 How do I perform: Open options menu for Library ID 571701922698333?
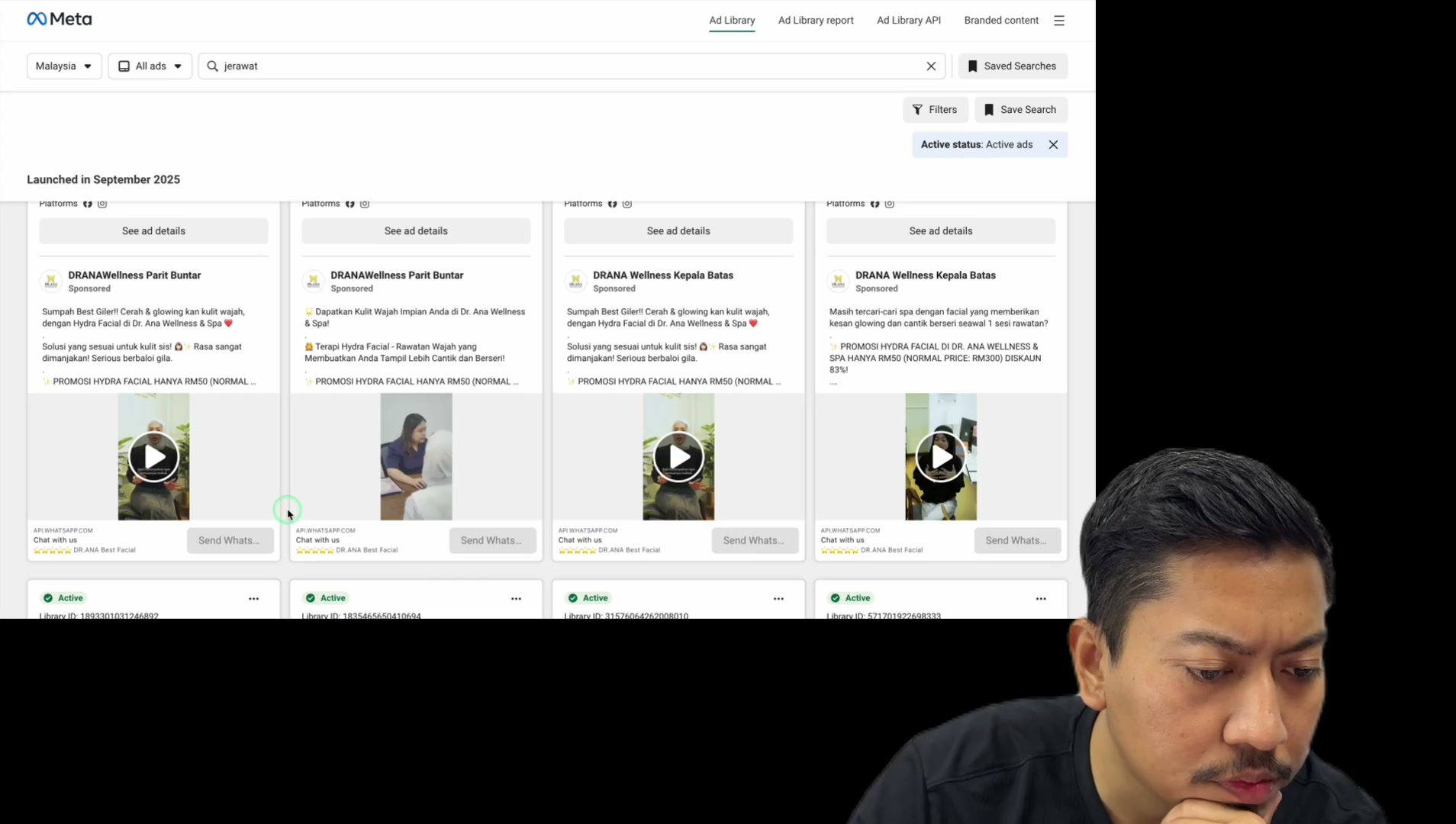pyautogui.click(x=1041, y=599)
